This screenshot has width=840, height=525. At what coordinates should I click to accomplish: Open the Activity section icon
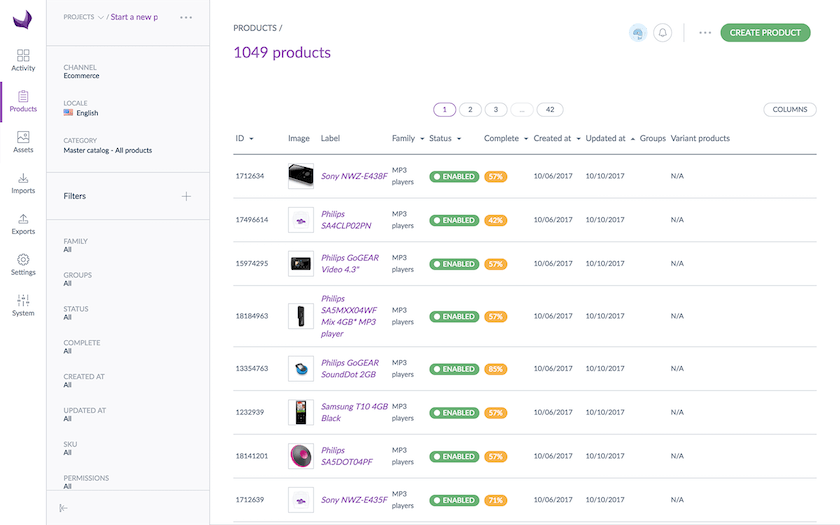tap(23, 56)
